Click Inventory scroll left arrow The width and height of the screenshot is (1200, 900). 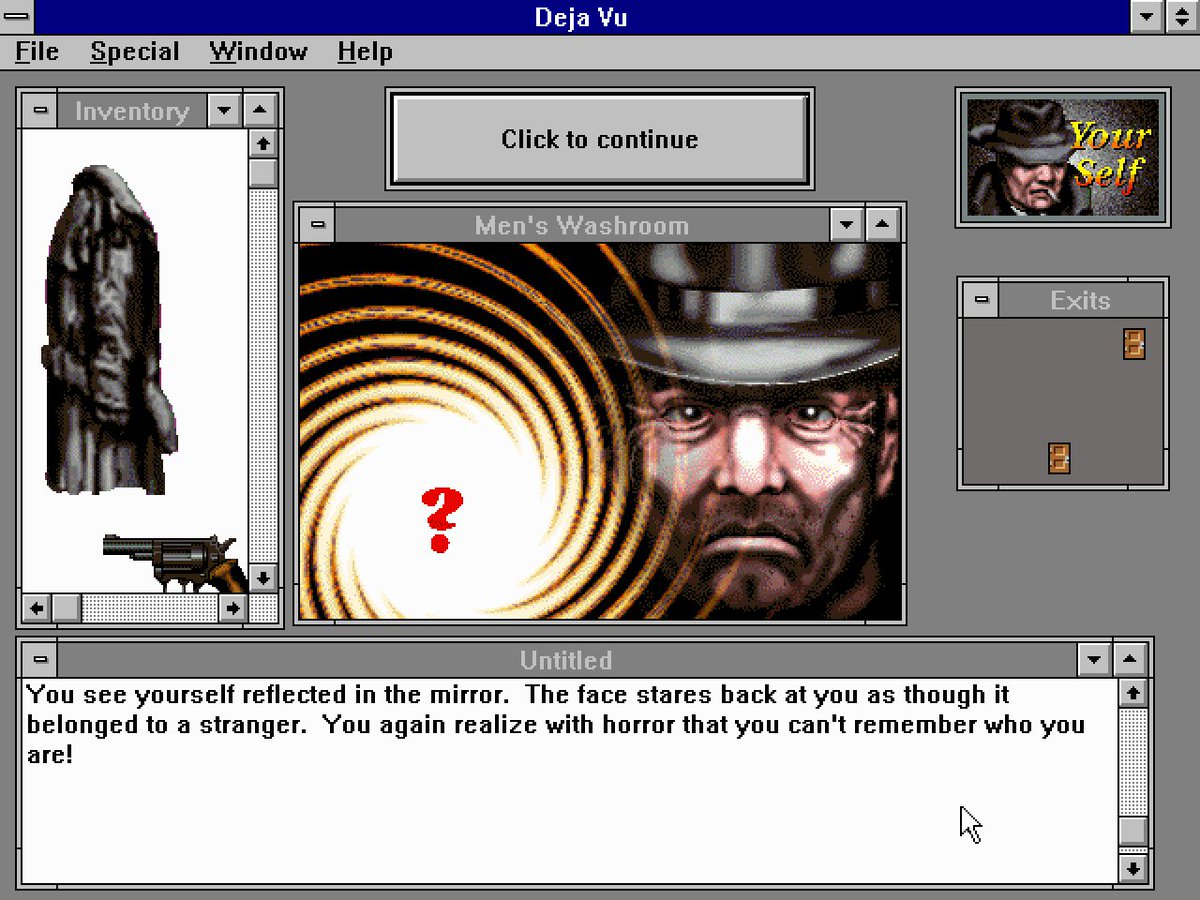pyautogui.click(x=36, y=607)
